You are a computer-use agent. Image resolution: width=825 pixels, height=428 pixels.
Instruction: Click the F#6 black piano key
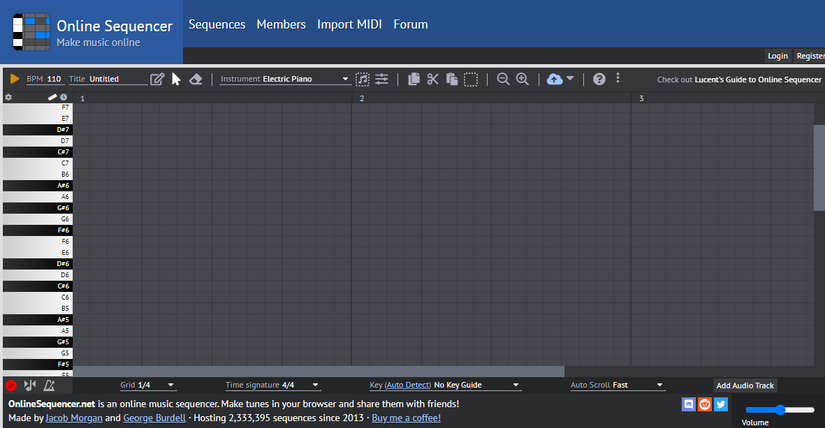(37, 230)
